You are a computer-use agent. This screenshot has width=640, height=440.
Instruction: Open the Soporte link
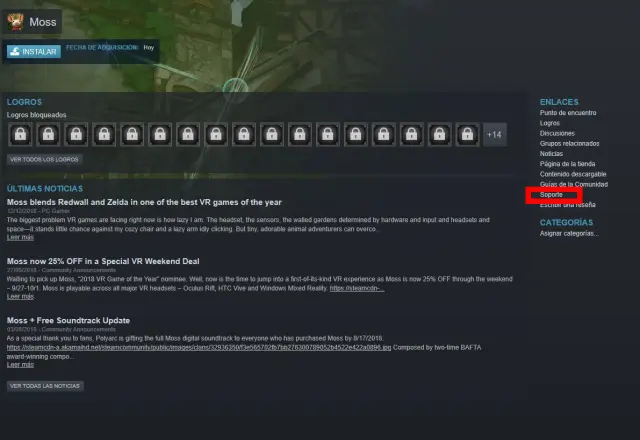tap(551, 195)
